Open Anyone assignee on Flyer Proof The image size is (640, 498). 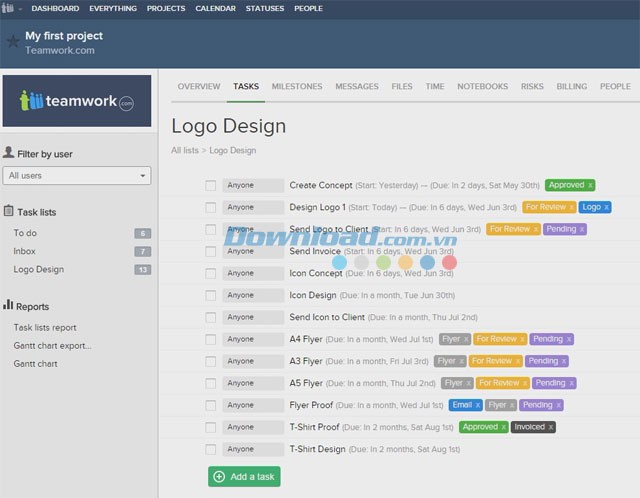(253, 405)
